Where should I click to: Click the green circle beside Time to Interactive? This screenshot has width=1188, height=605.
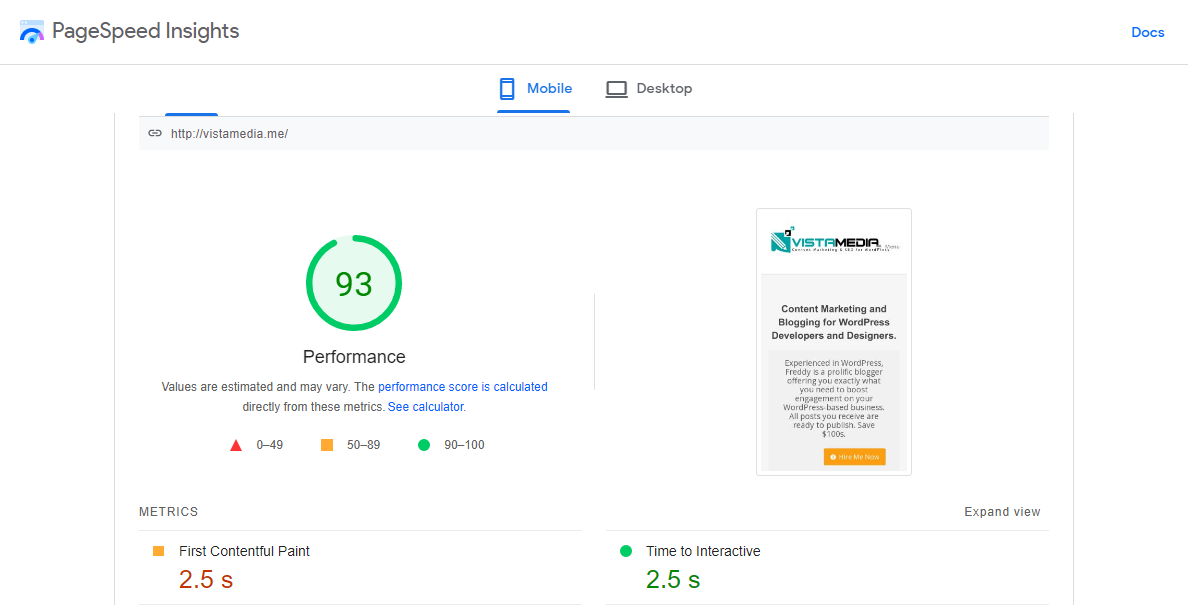coord(625,551)
